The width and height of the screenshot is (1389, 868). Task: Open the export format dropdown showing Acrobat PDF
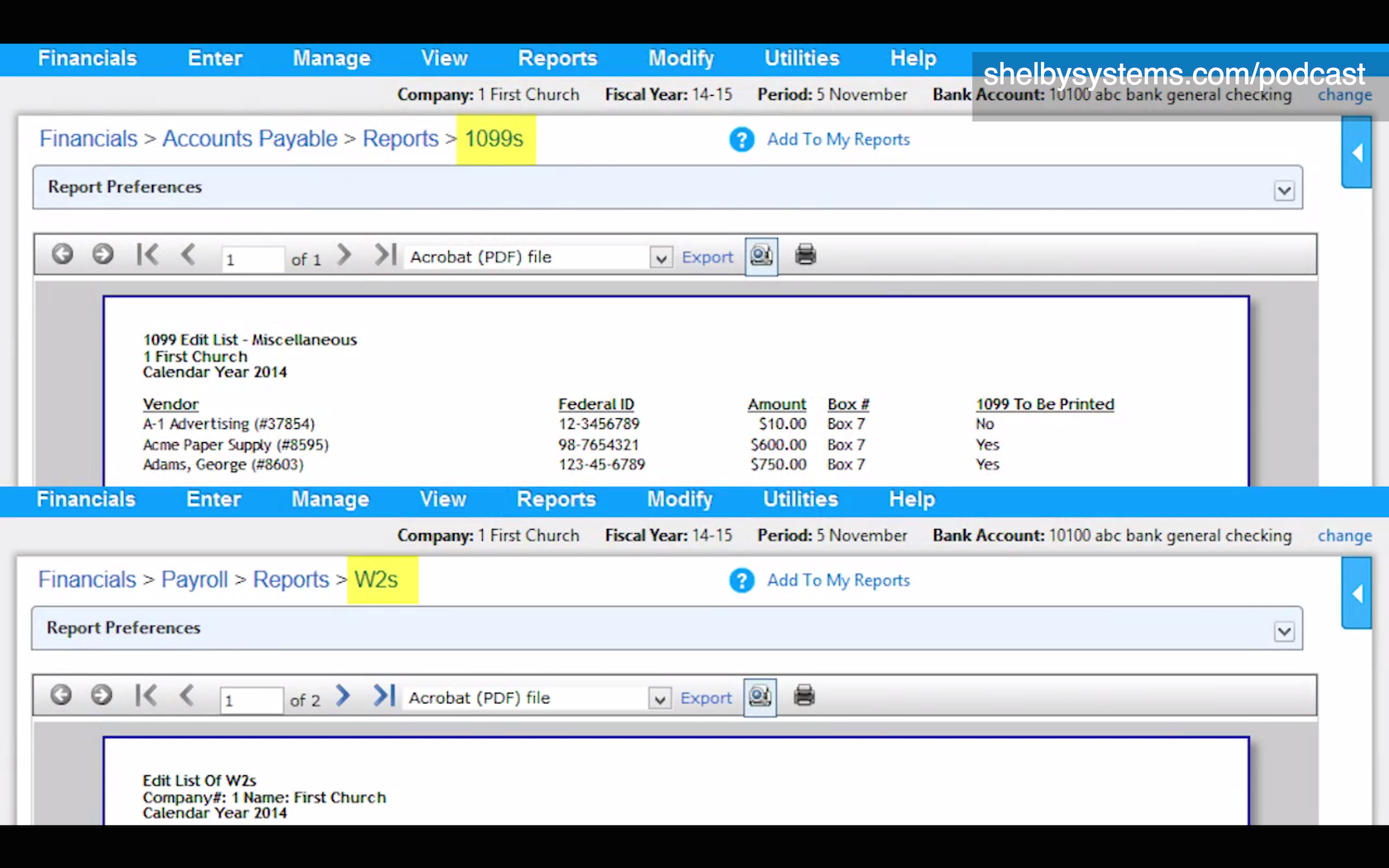tap(660, 257)
